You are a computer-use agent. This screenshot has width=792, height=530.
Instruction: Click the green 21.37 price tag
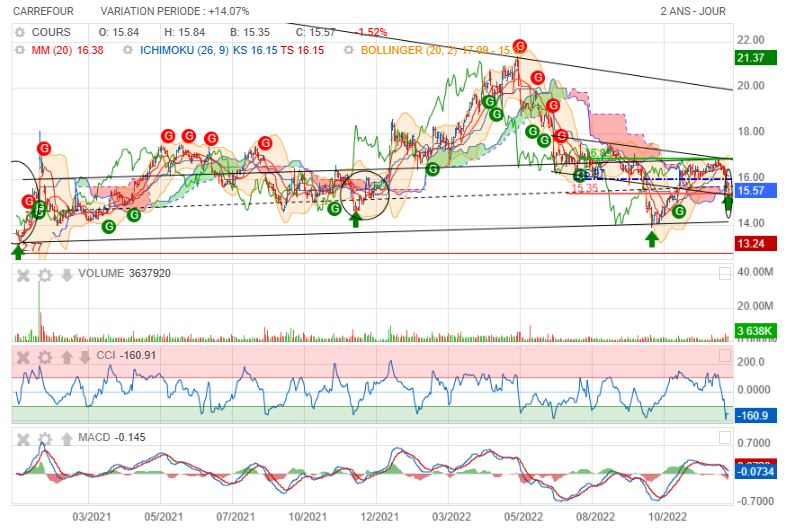(x=756, y=58)
